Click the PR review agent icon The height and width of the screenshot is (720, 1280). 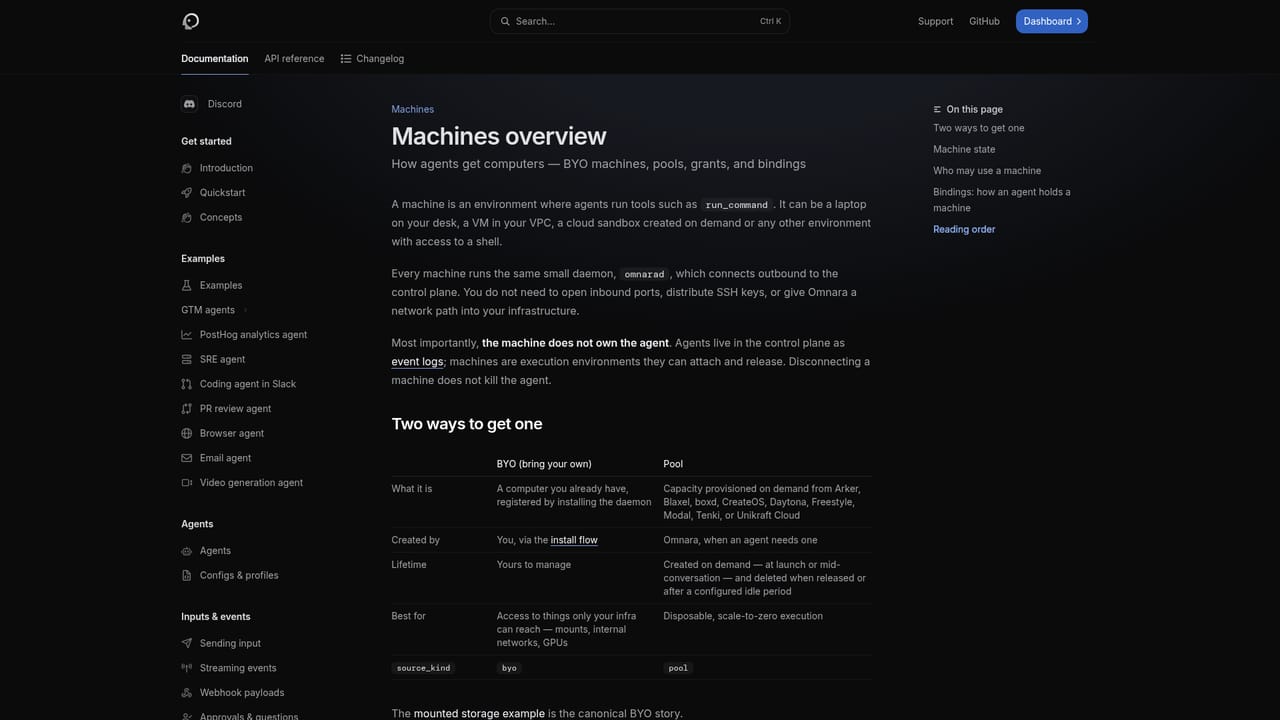pyautogui.click(x=187, y=409)
